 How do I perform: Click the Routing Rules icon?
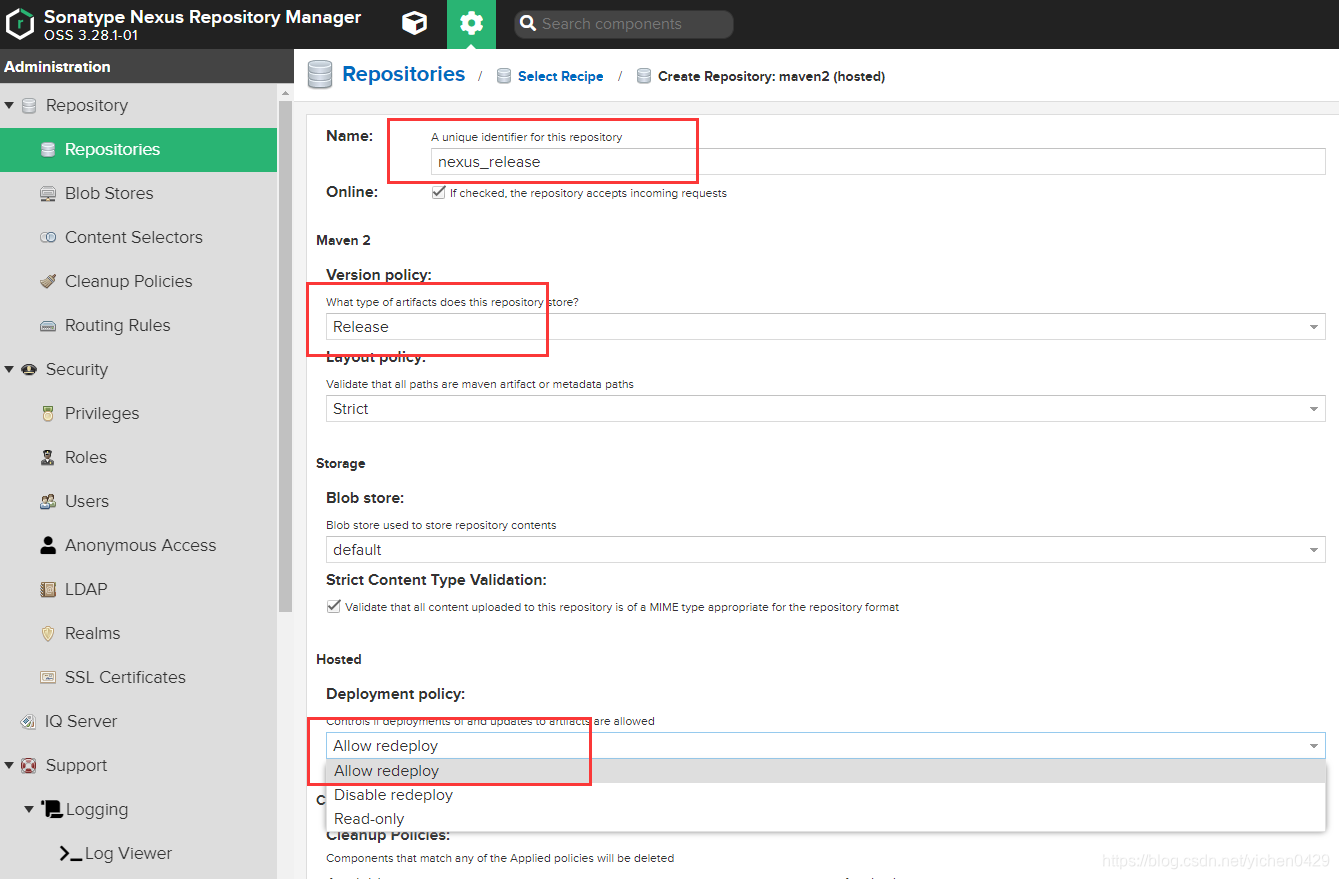pyautogui.click(x=48, y=326)
